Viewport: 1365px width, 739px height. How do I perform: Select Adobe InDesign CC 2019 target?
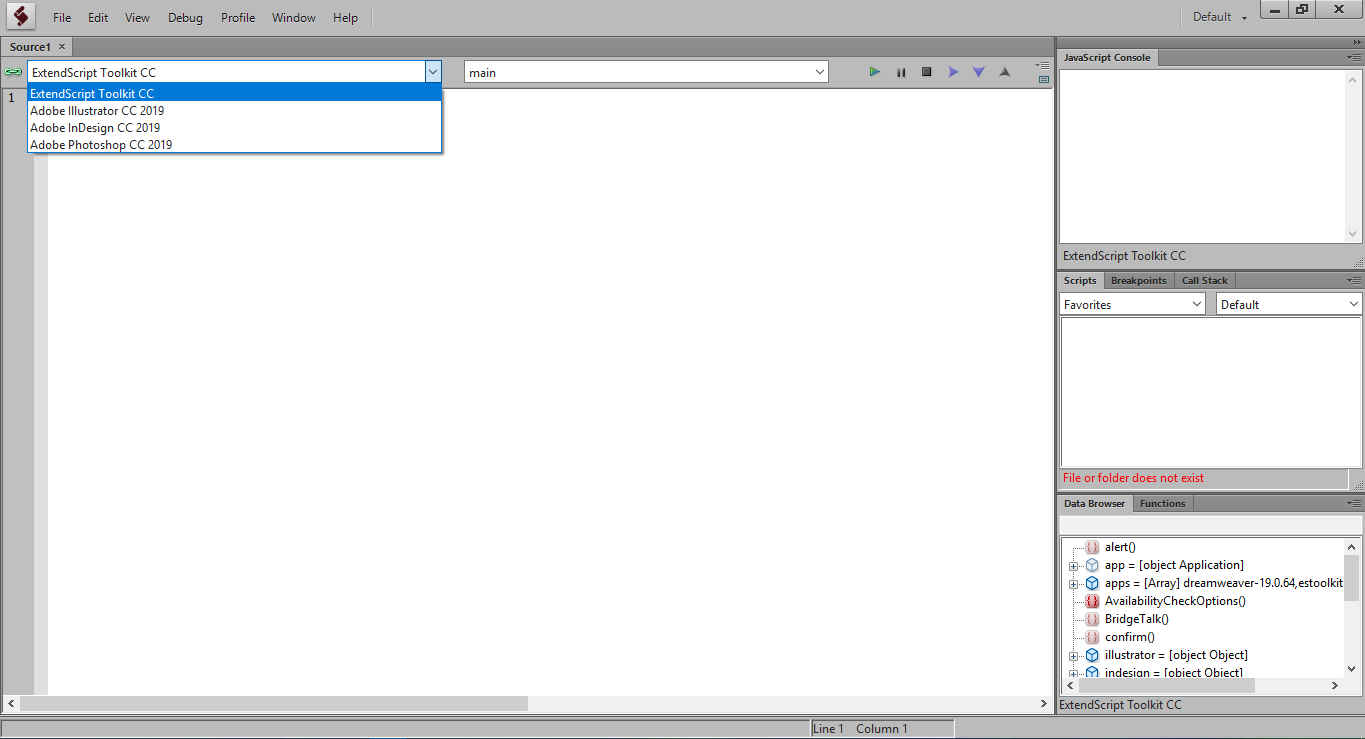[x=234, y=128]
